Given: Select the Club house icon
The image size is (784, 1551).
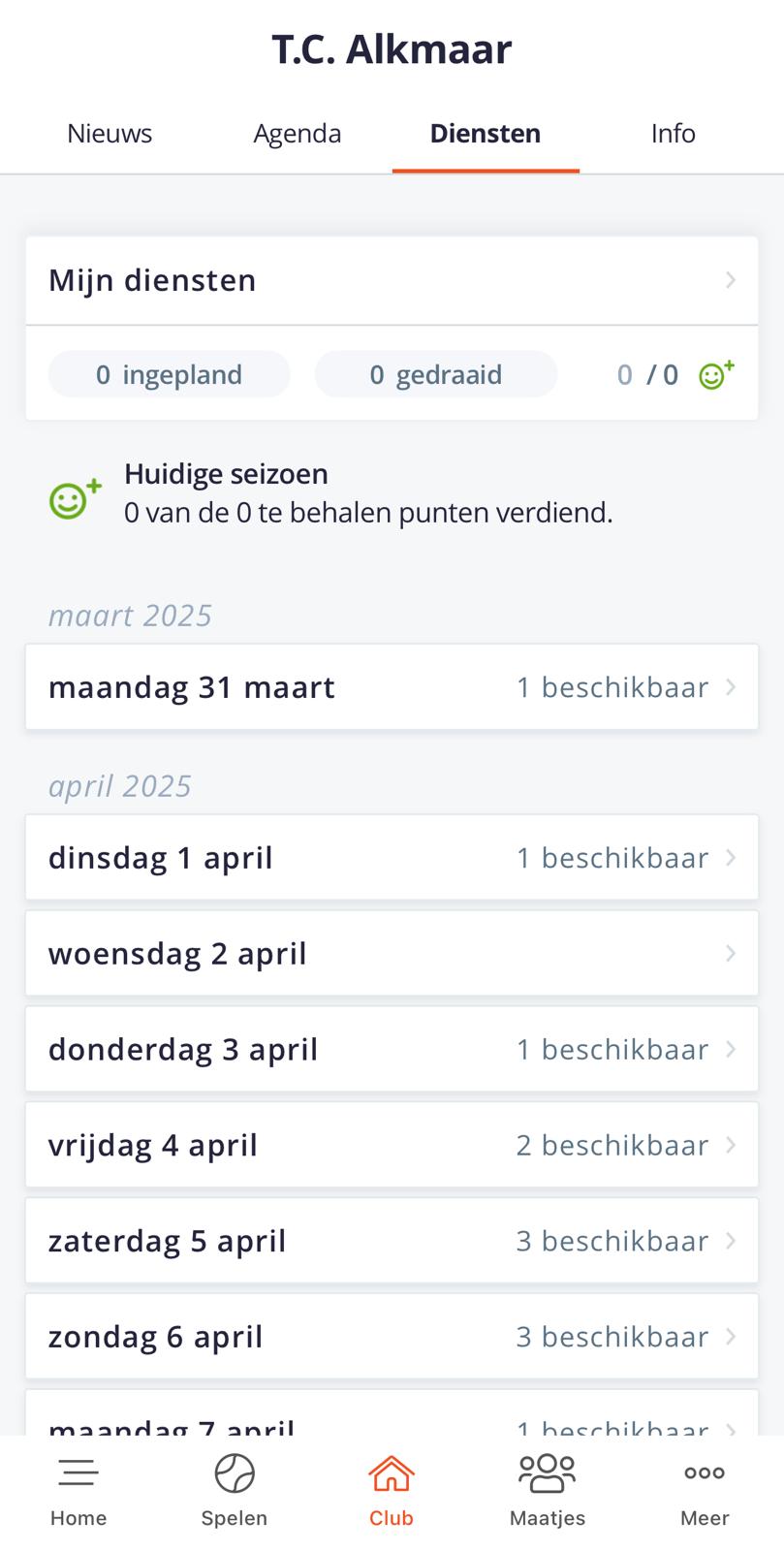Looking at the screenshot, I should tap(392, 1473).
